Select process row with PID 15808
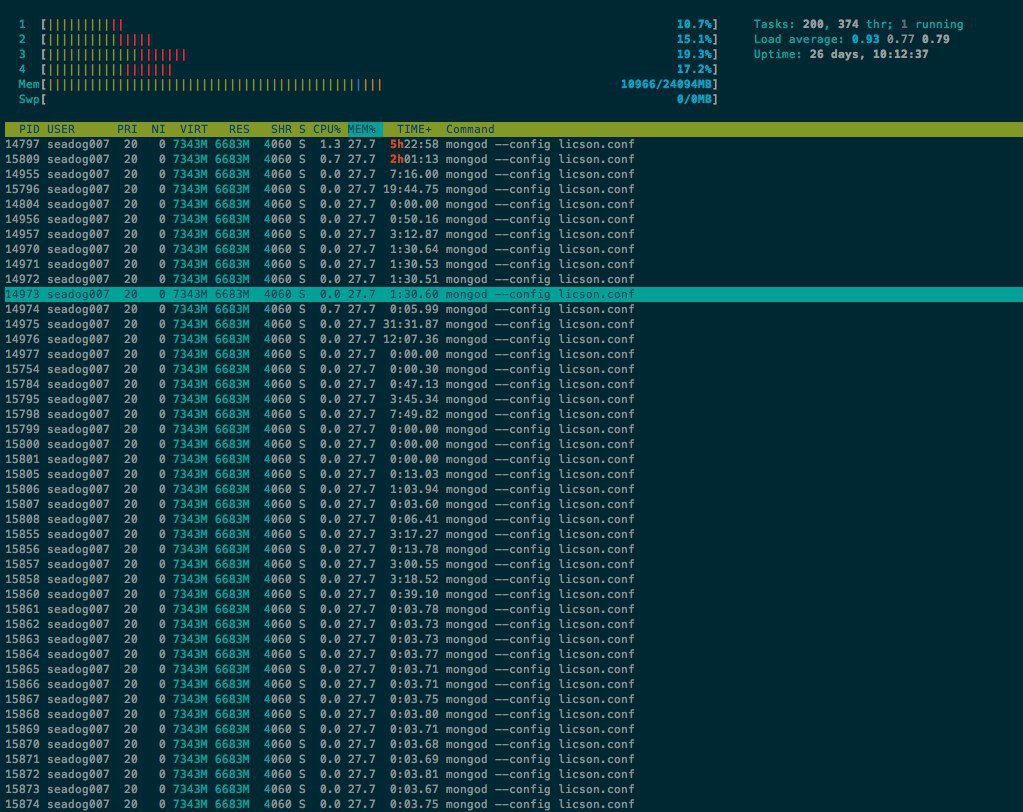The width and height of the screenshot is (1023, 812). click(512, 519)
